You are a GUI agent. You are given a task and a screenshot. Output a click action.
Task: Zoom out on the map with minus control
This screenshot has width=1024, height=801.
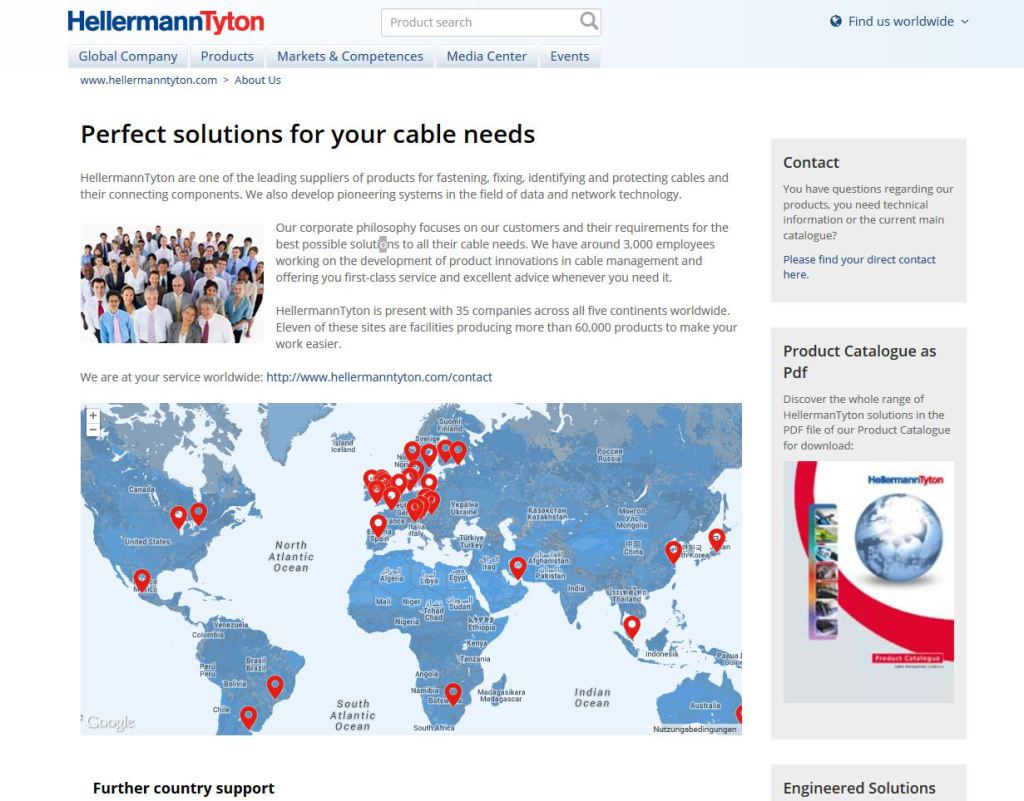92,428
